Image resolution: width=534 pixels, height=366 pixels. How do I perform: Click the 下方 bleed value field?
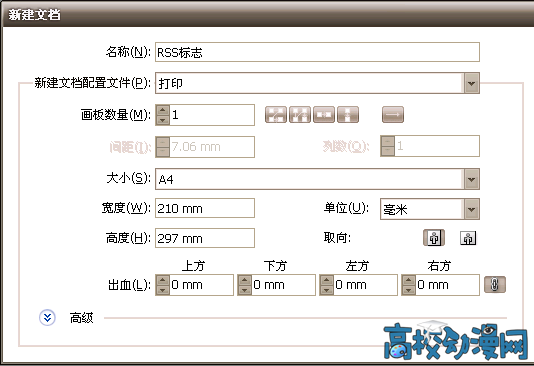coord(283,285)
